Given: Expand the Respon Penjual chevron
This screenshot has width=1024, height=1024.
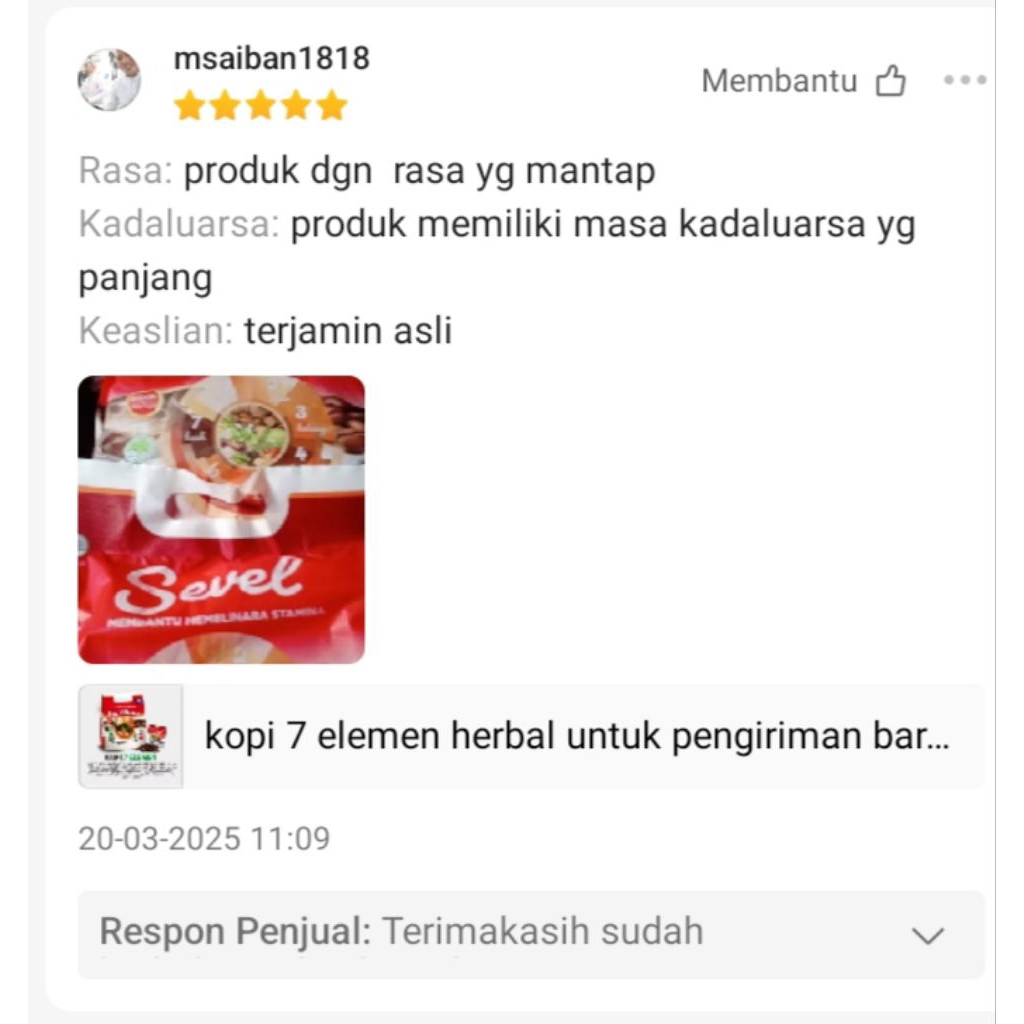Looking at the screenshot, I should [x=928, y=935].
